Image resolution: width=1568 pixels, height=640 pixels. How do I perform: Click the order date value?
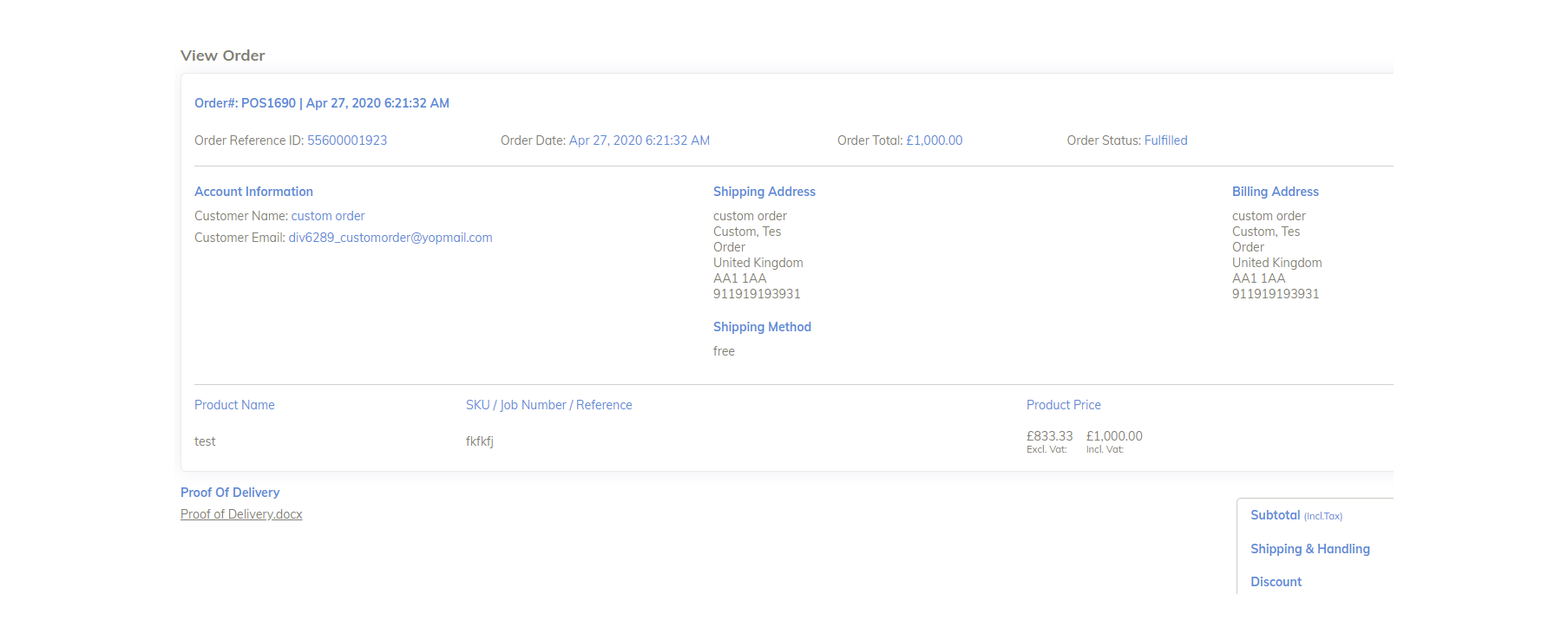639,140
